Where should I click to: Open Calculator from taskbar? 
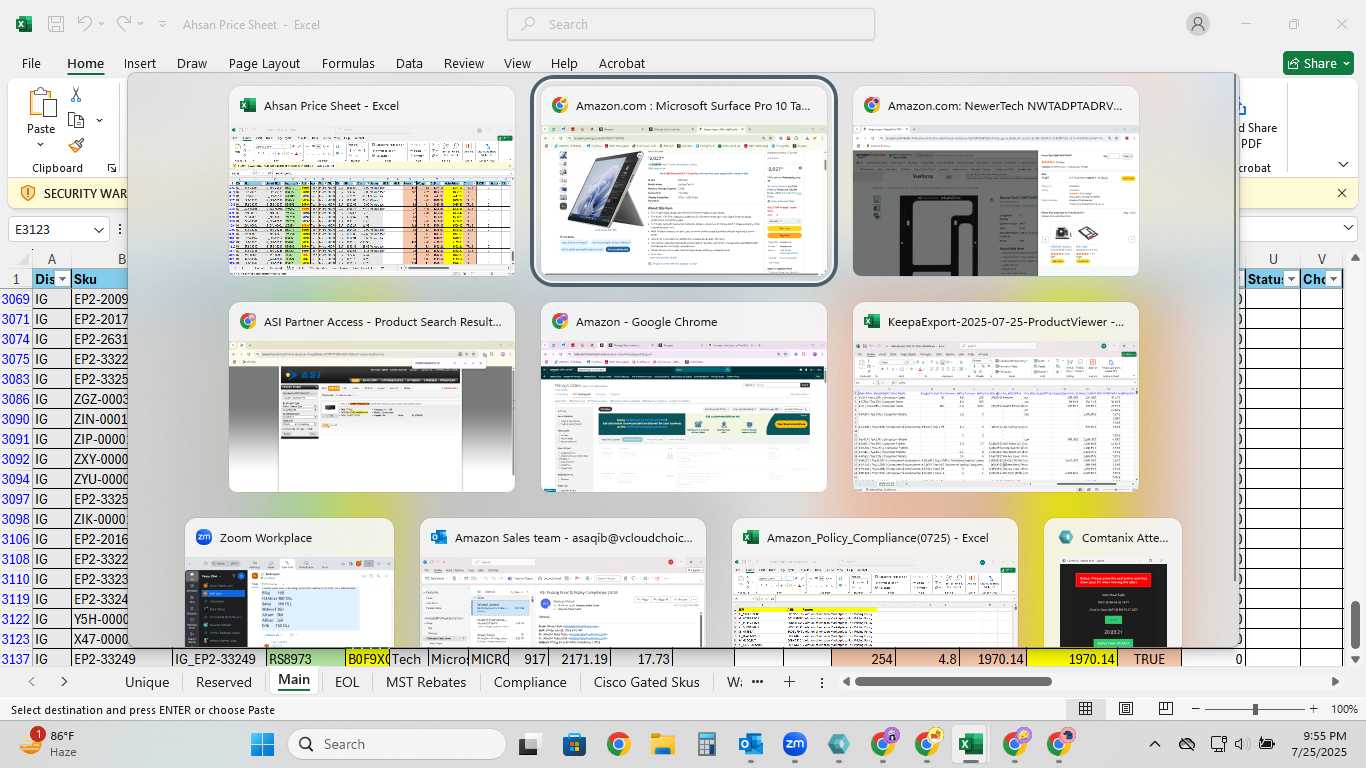pos(706,744)
